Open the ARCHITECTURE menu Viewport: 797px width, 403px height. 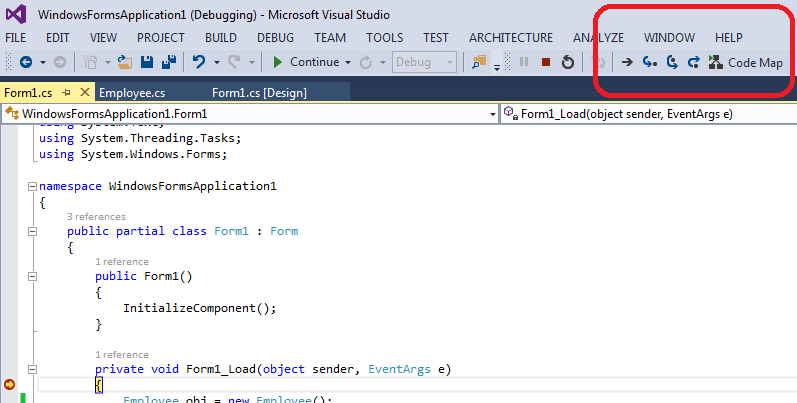click(x=511, y=38)
